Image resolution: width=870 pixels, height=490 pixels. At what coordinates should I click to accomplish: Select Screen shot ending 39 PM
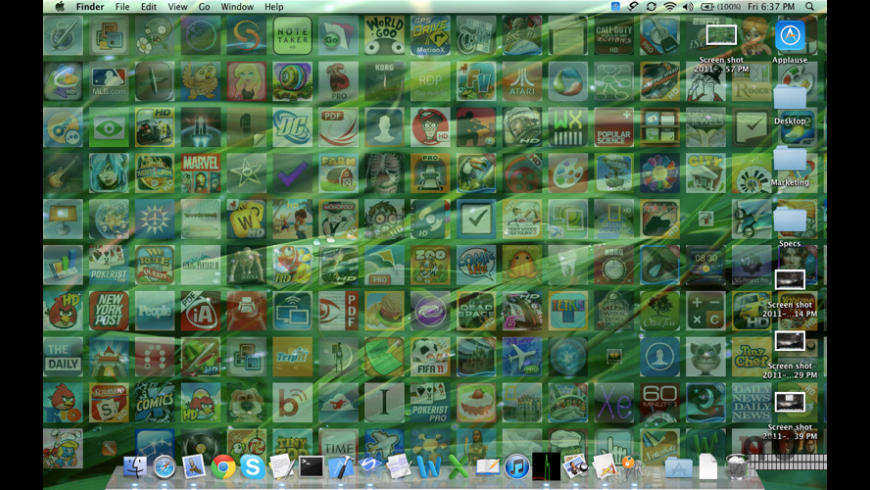pos(790,402)
